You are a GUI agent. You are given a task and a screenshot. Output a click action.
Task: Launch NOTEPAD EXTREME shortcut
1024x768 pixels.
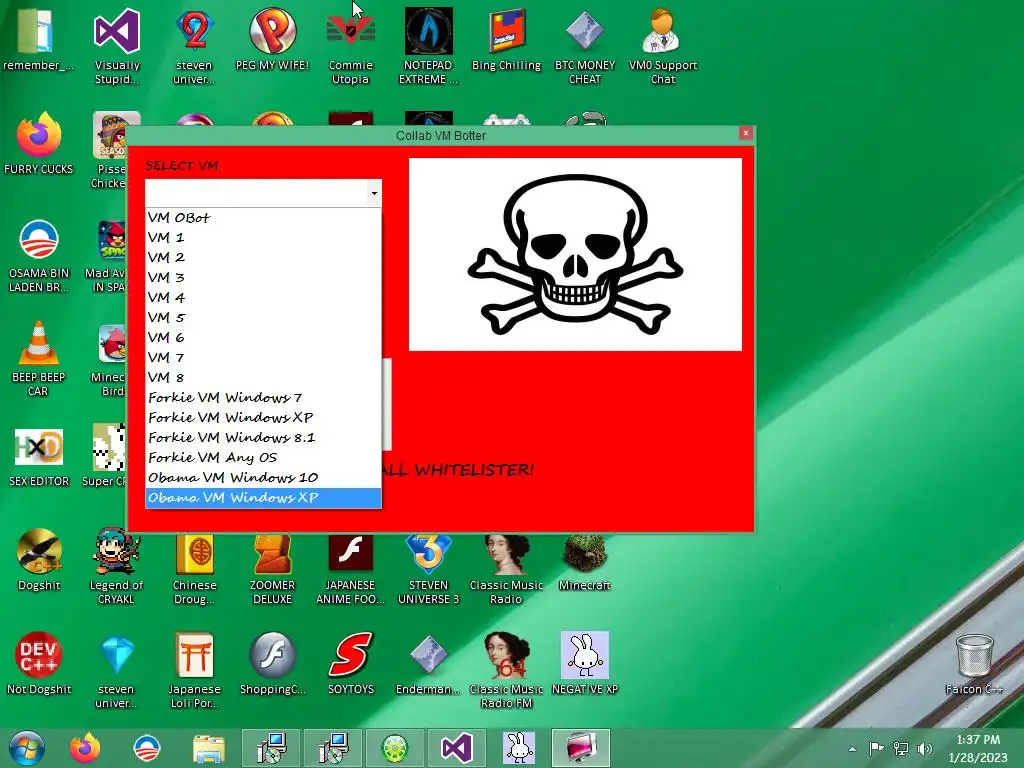tap(428, 46)
